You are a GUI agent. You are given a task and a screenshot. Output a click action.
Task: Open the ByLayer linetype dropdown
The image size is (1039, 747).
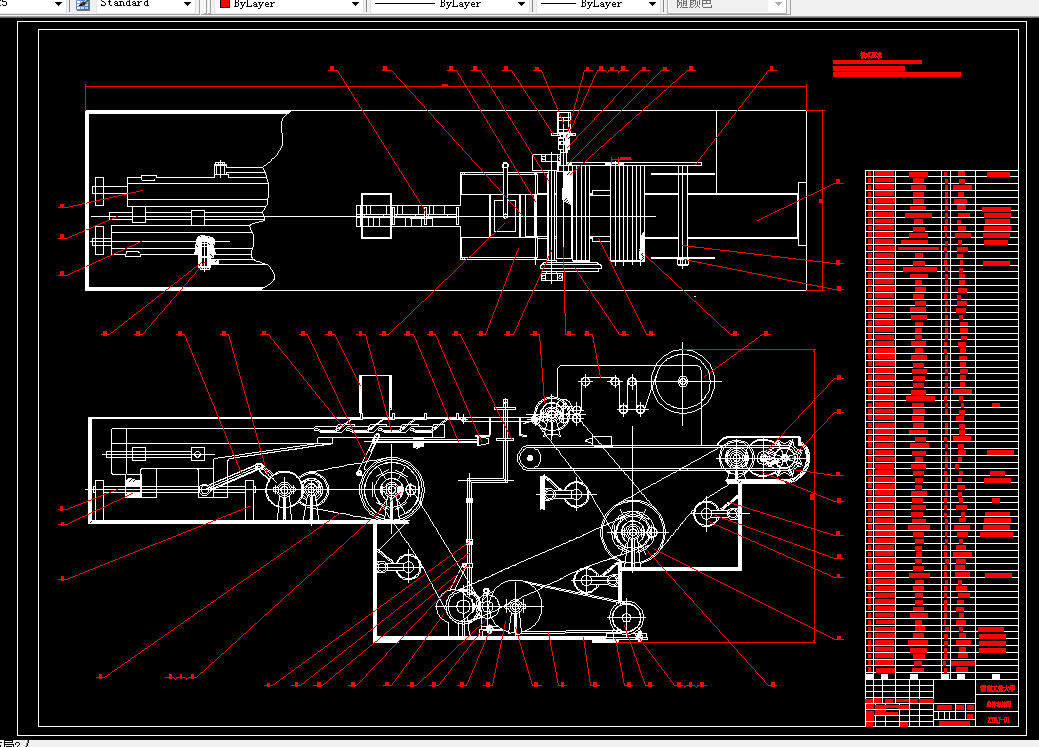[x=449, y=5]
